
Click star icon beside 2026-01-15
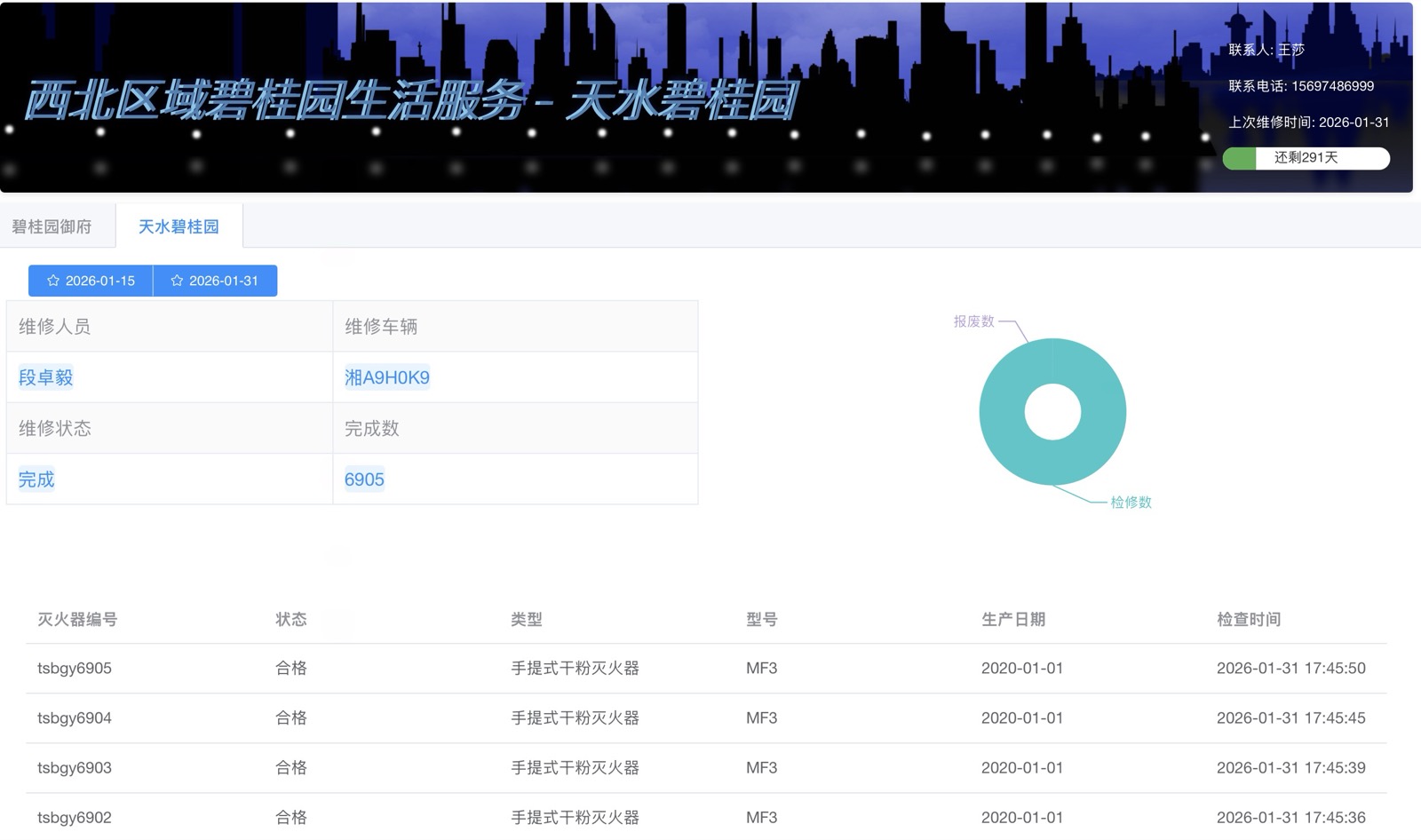click(53, 281)
